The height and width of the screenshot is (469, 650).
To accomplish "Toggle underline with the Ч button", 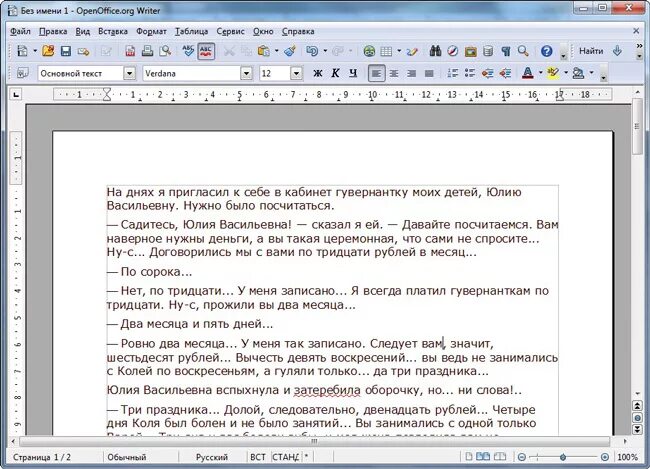I will tap(353, 73).
